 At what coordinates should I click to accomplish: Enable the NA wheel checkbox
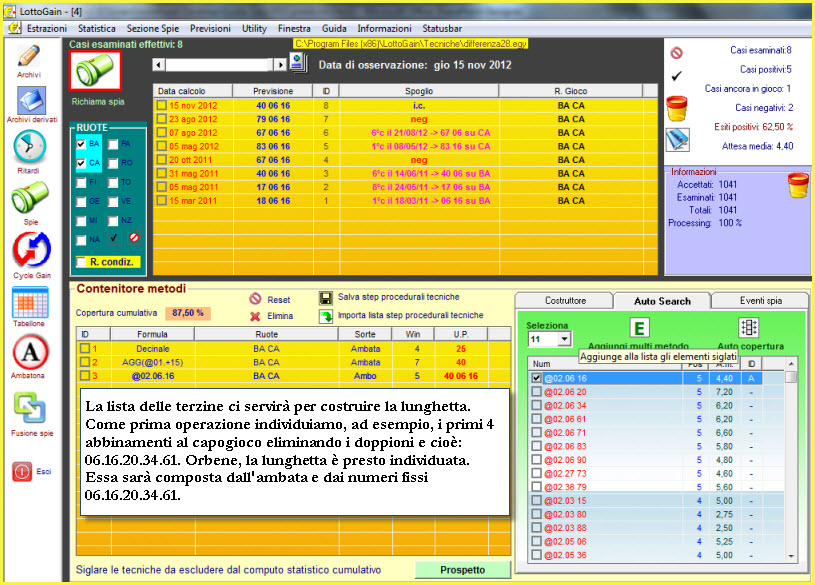click(81, 240)
